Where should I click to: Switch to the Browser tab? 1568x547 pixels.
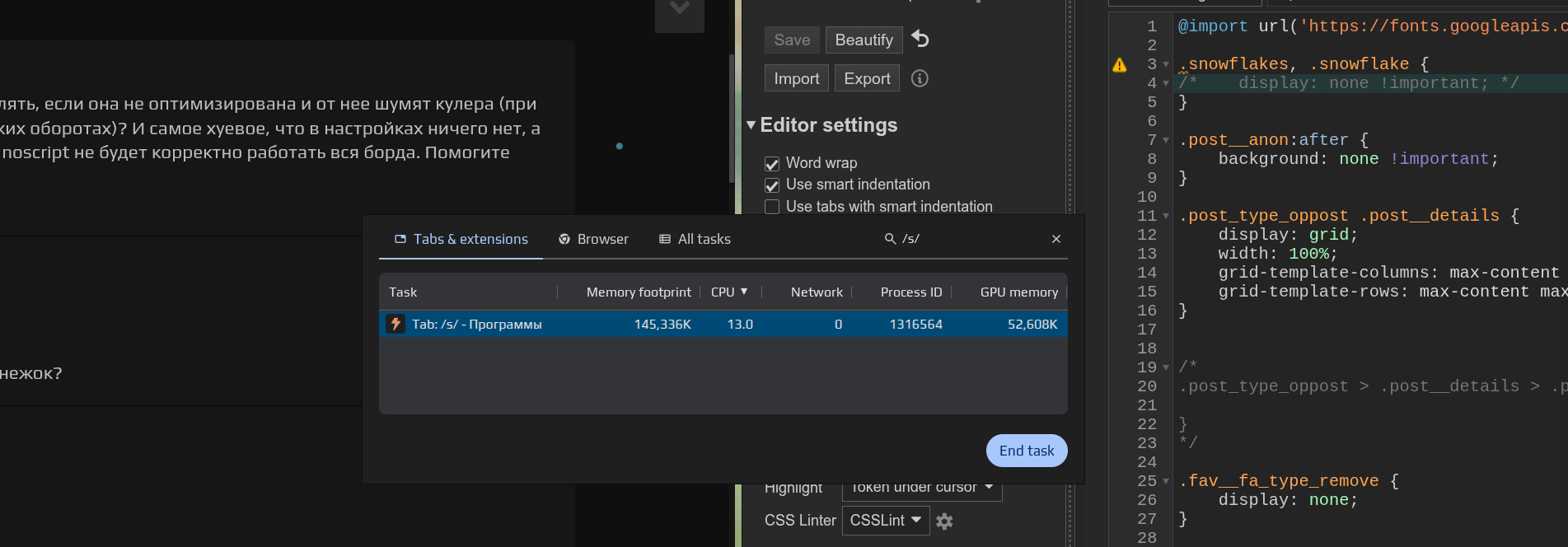[593, 239]
